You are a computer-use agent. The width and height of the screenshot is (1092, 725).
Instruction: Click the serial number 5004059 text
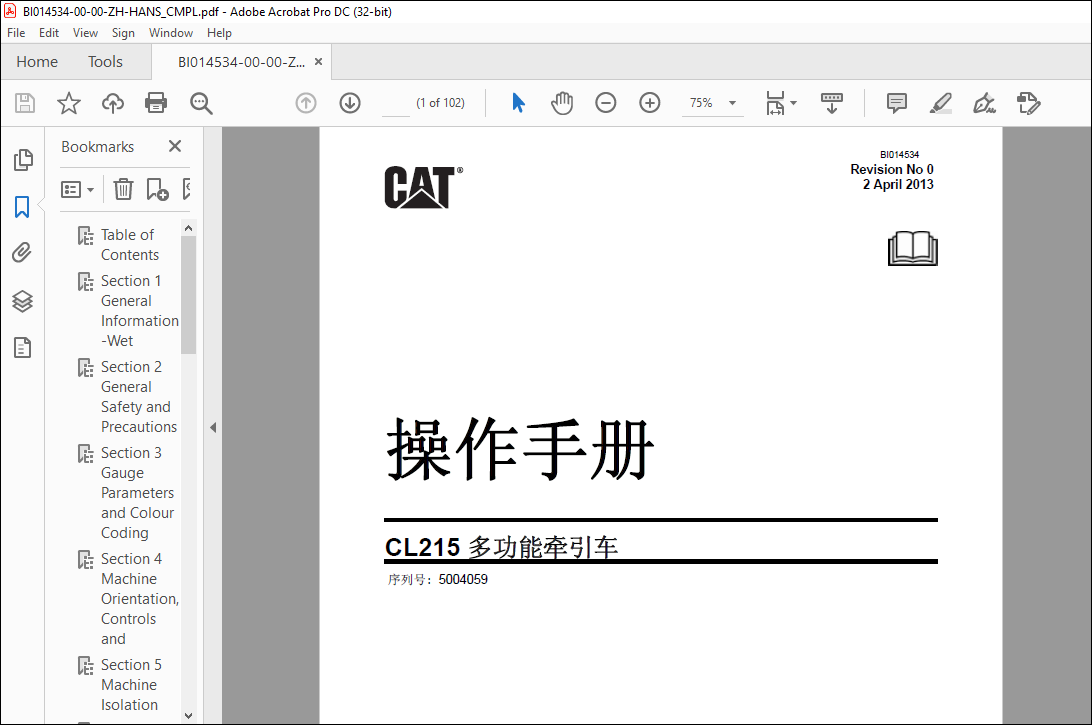coord(463,579)
